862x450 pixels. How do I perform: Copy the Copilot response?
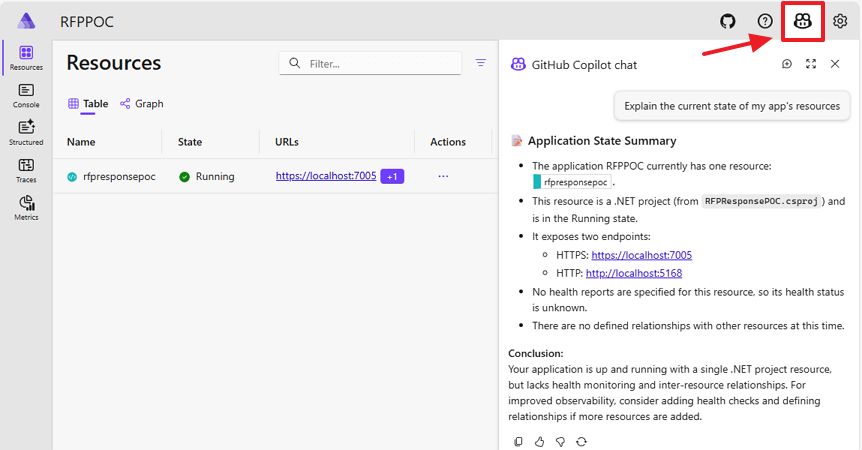click(x=518, y=441)
